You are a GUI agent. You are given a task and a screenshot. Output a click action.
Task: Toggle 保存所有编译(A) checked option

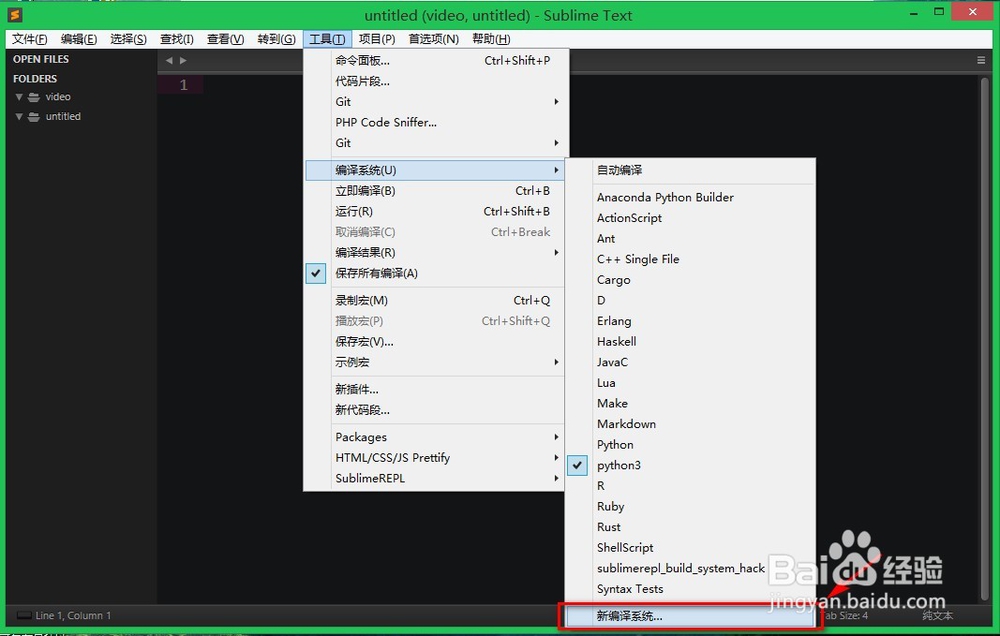coord(435,273)
